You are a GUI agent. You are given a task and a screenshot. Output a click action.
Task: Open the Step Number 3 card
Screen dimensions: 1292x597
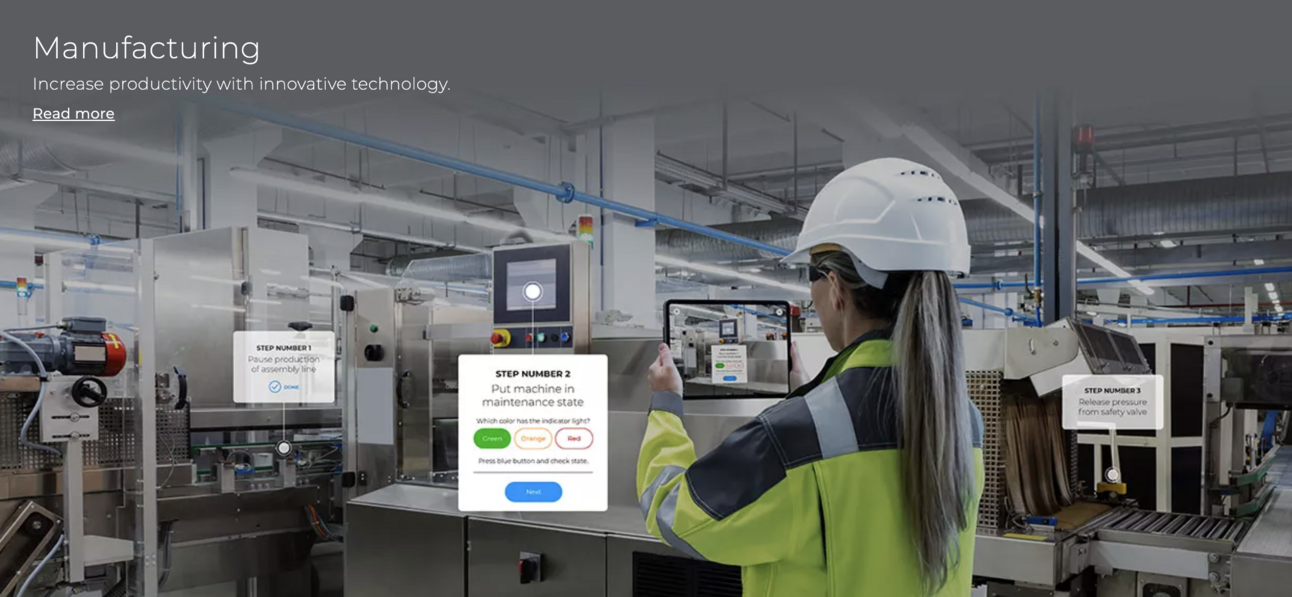(1112, 402)
